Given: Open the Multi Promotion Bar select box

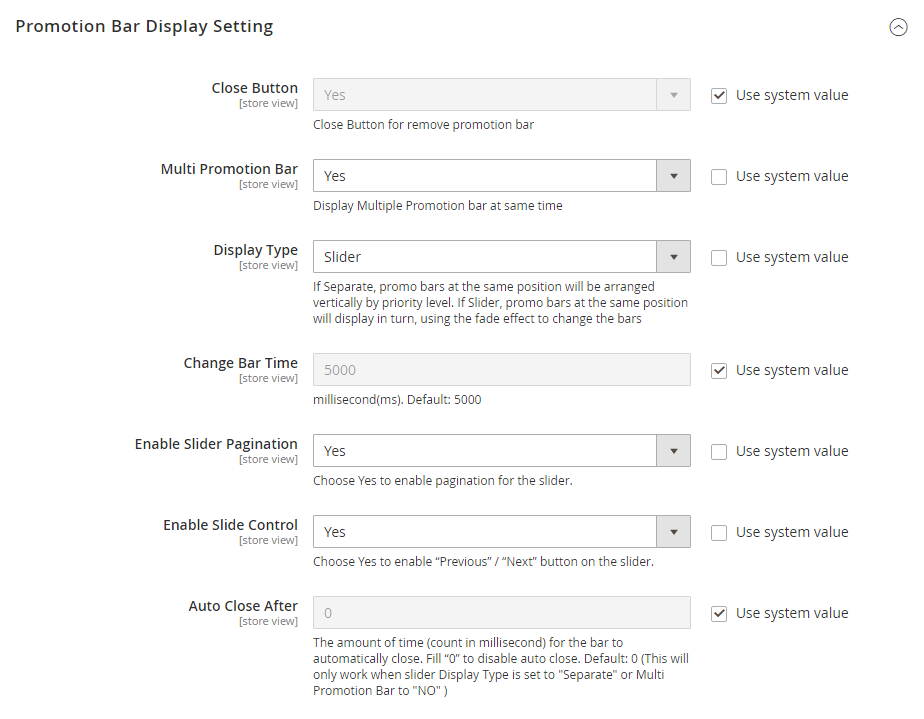Looking at the screenshot, I should click(485, 176).
